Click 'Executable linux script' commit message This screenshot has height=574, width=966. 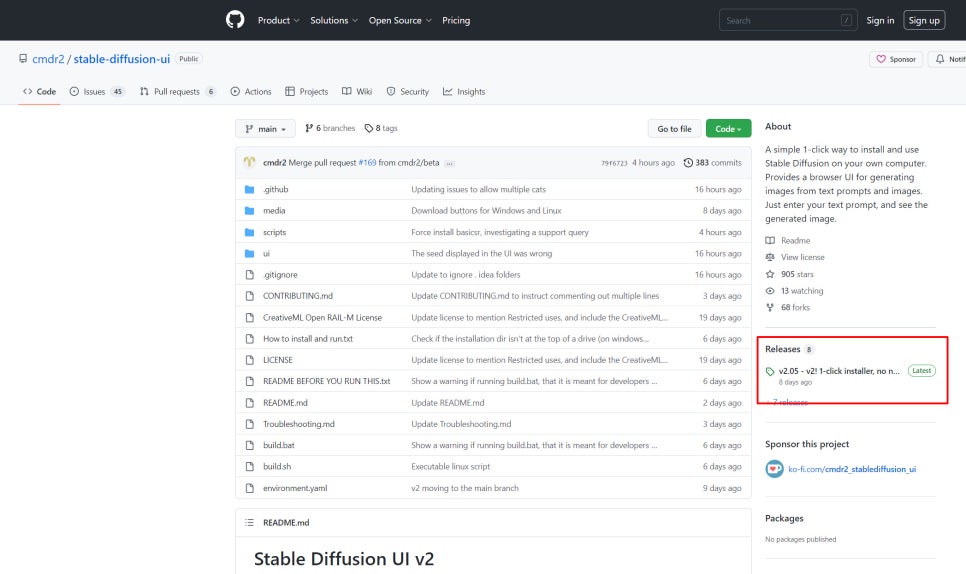click(x=450, y=466)
